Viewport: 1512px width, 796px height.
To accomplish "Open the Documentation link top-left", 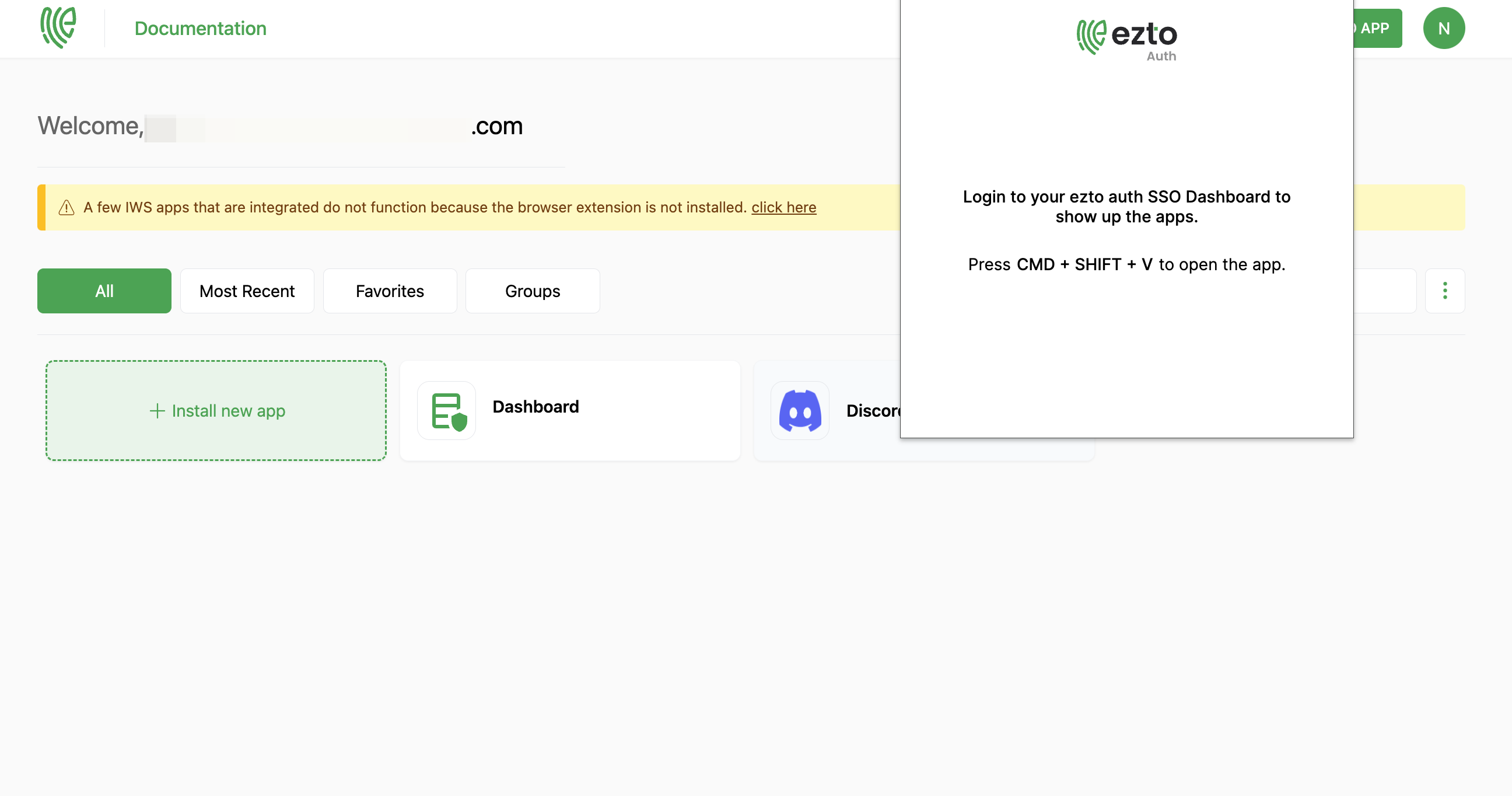I will [200, 27].
